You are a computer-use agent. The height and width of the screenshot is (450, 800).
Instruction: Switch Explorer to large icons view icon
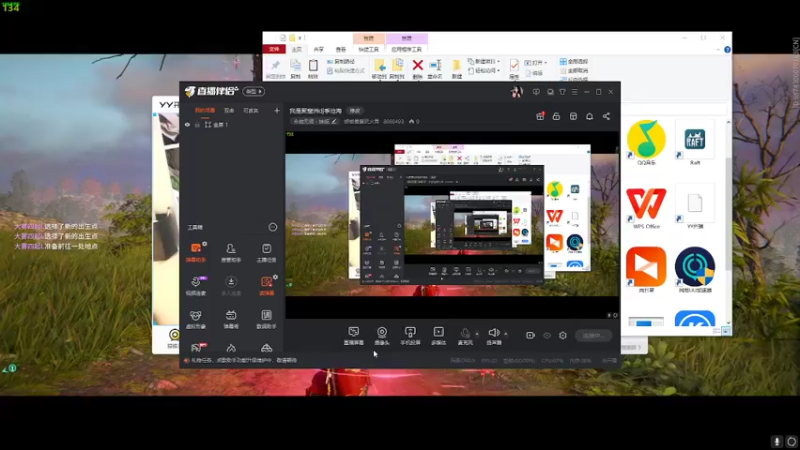[726, 331]
